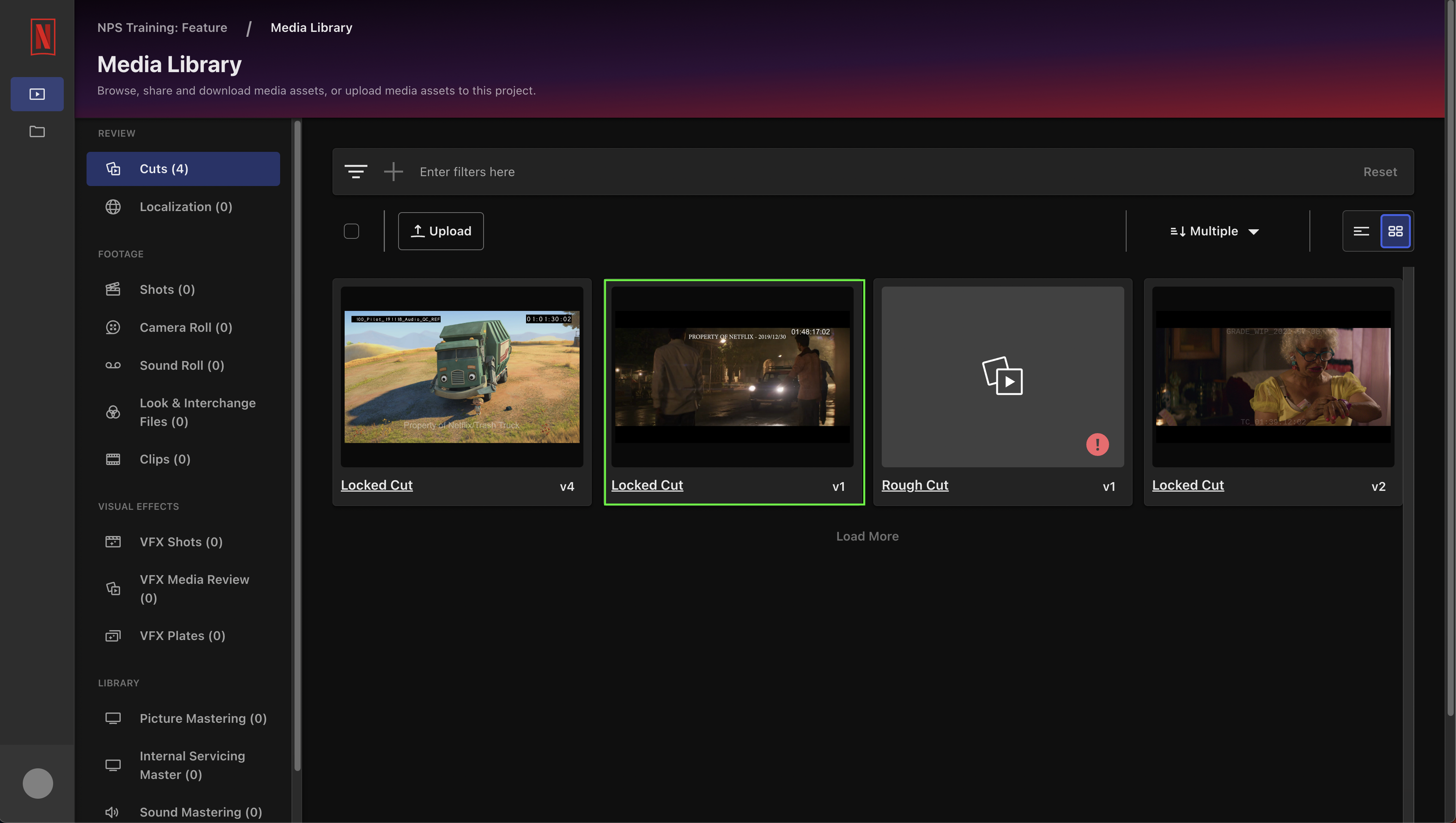The height and width of the screenshot is (823, 1456).
Task: Select Sound Mastering (0) in the sidebar
Action: pyautogui.click(x=183, y=812)
